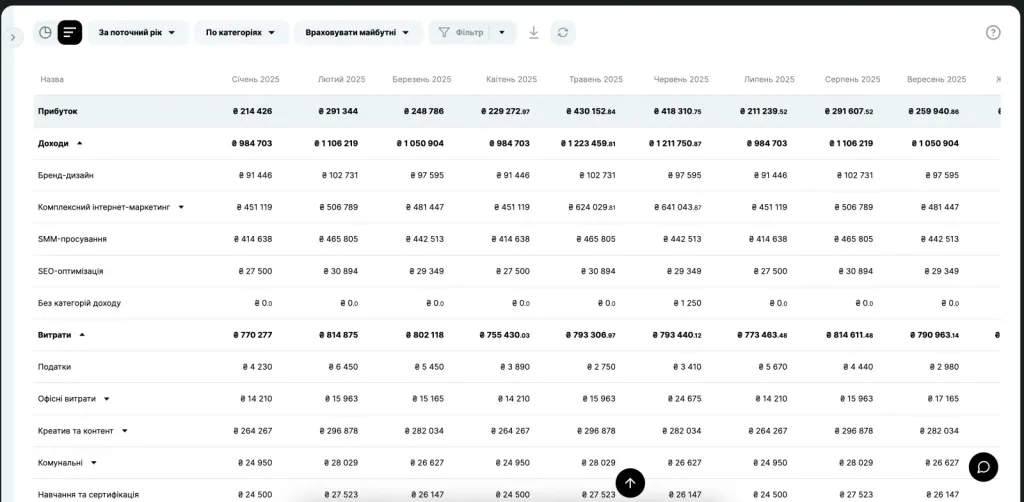Expand the Офісні витрати row

106,399
